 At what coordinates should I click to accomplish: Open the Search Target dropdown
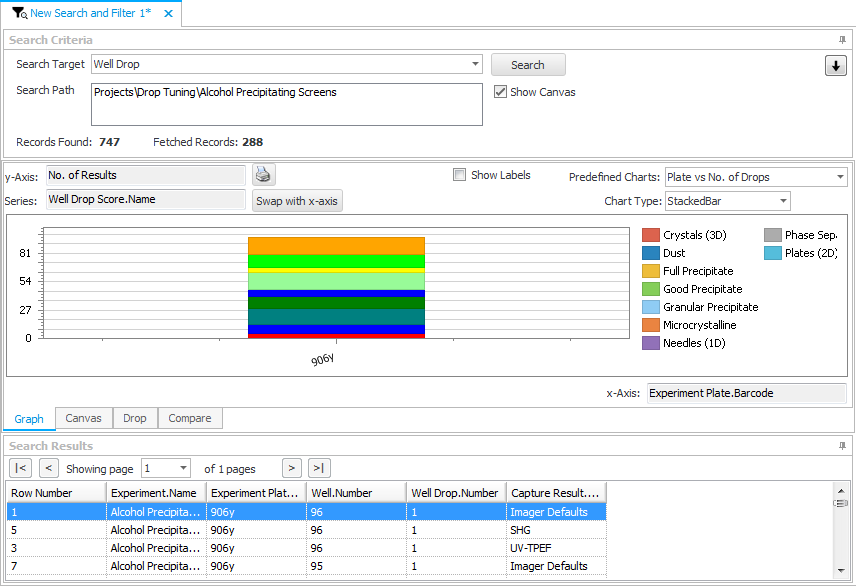[475, 64]
